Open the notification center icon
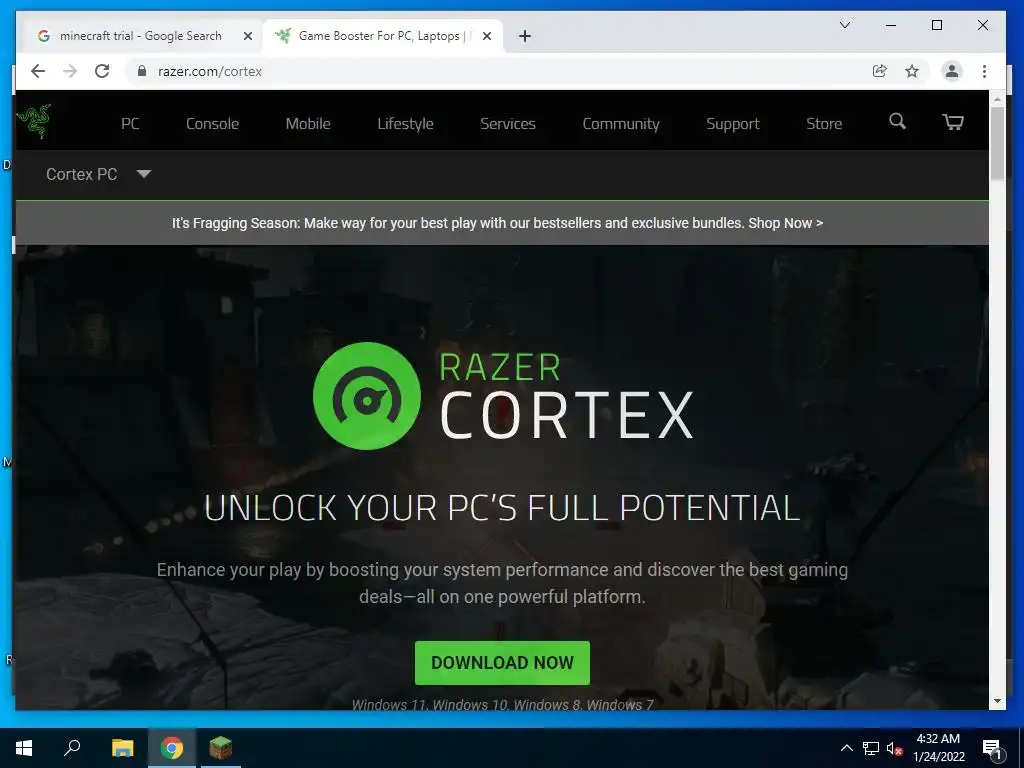1024x768 pixels. click(992, 749)
